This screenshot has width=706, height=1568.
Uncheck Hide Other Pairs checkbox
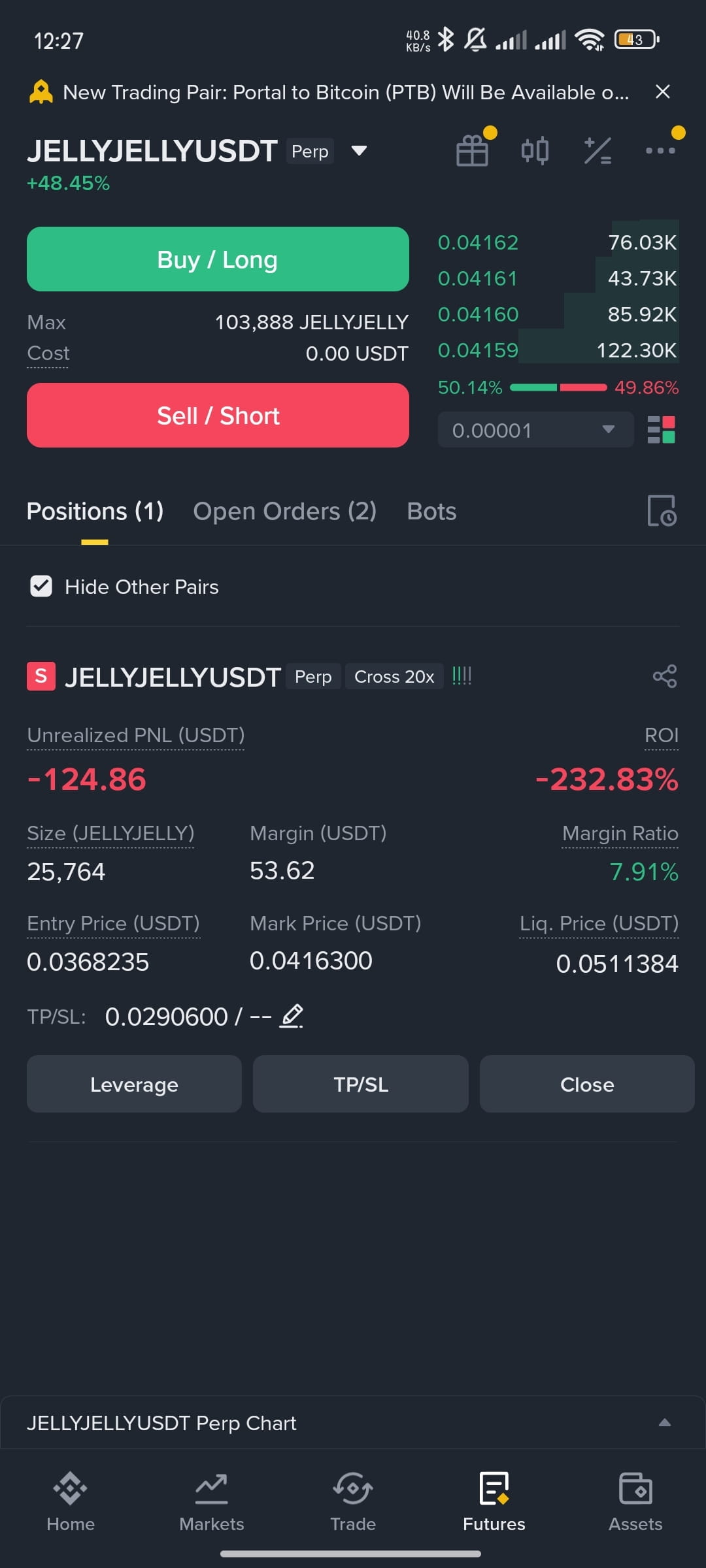coord(41,587)
